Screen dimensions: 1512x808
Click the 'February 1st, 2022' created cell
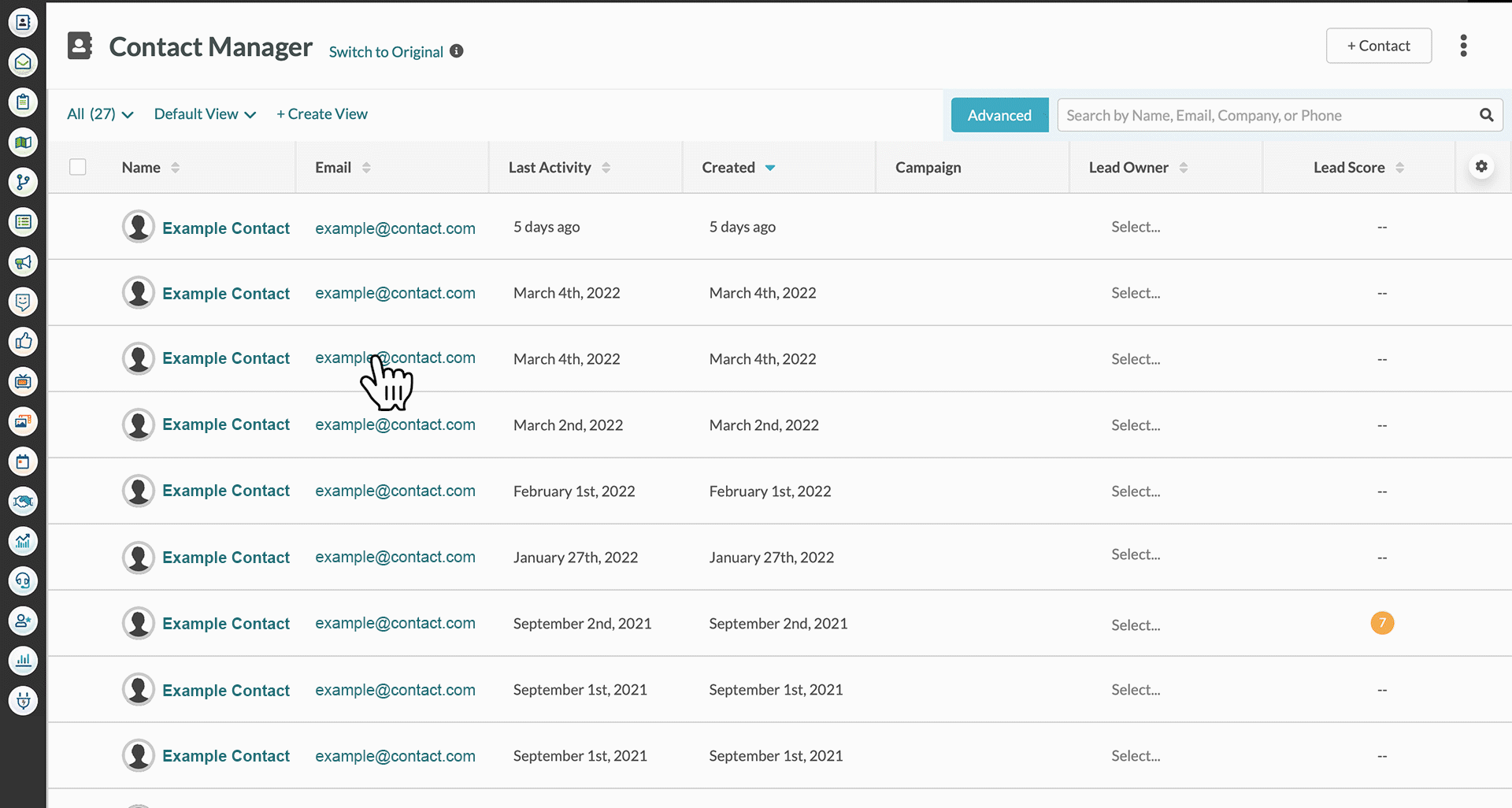769,491
